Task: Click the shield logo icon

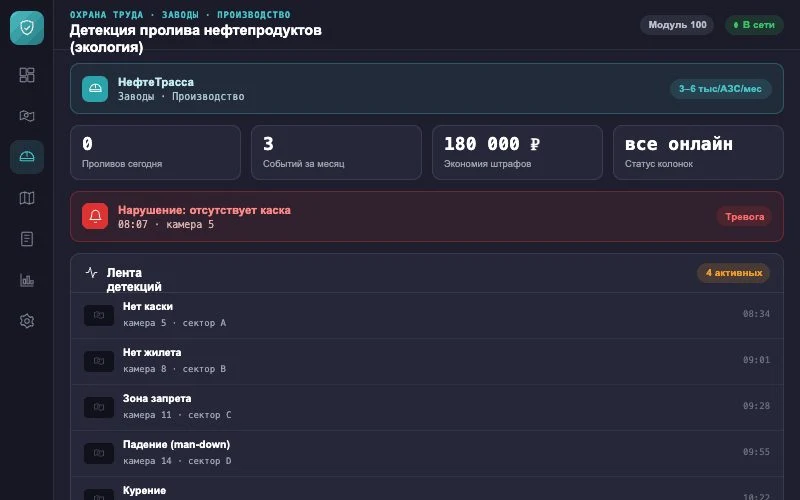Action: pos(27,28)
